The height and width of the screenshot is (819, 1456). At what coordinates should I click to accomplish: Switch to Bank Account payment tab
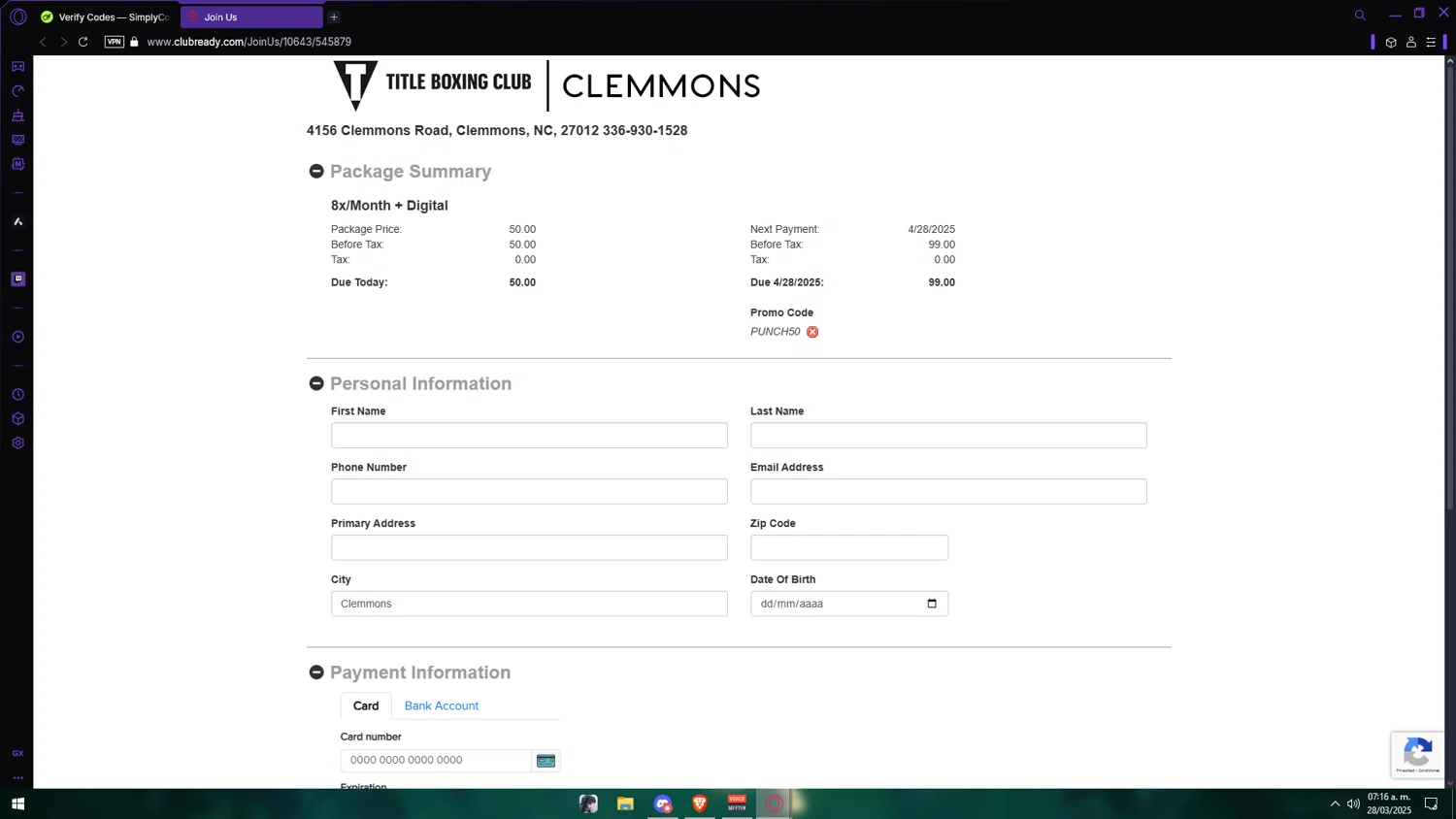[x=442, y=705]
